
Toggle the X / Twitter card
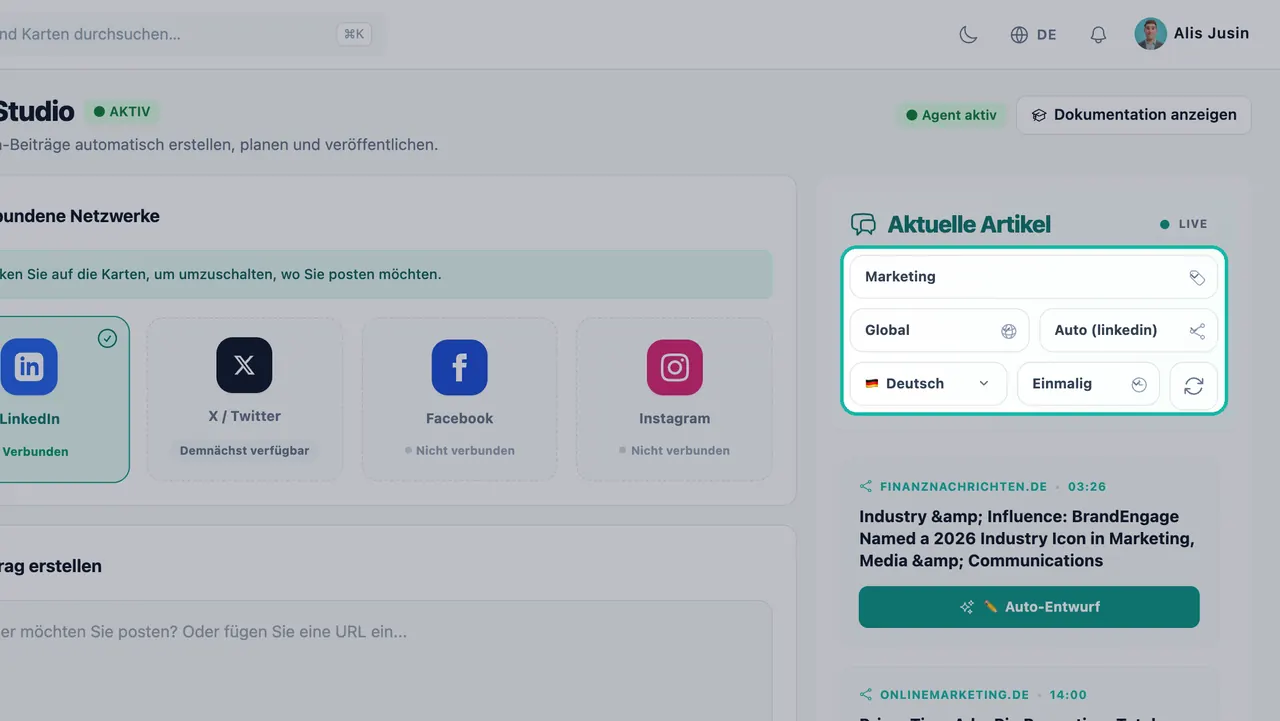(244, 399)
